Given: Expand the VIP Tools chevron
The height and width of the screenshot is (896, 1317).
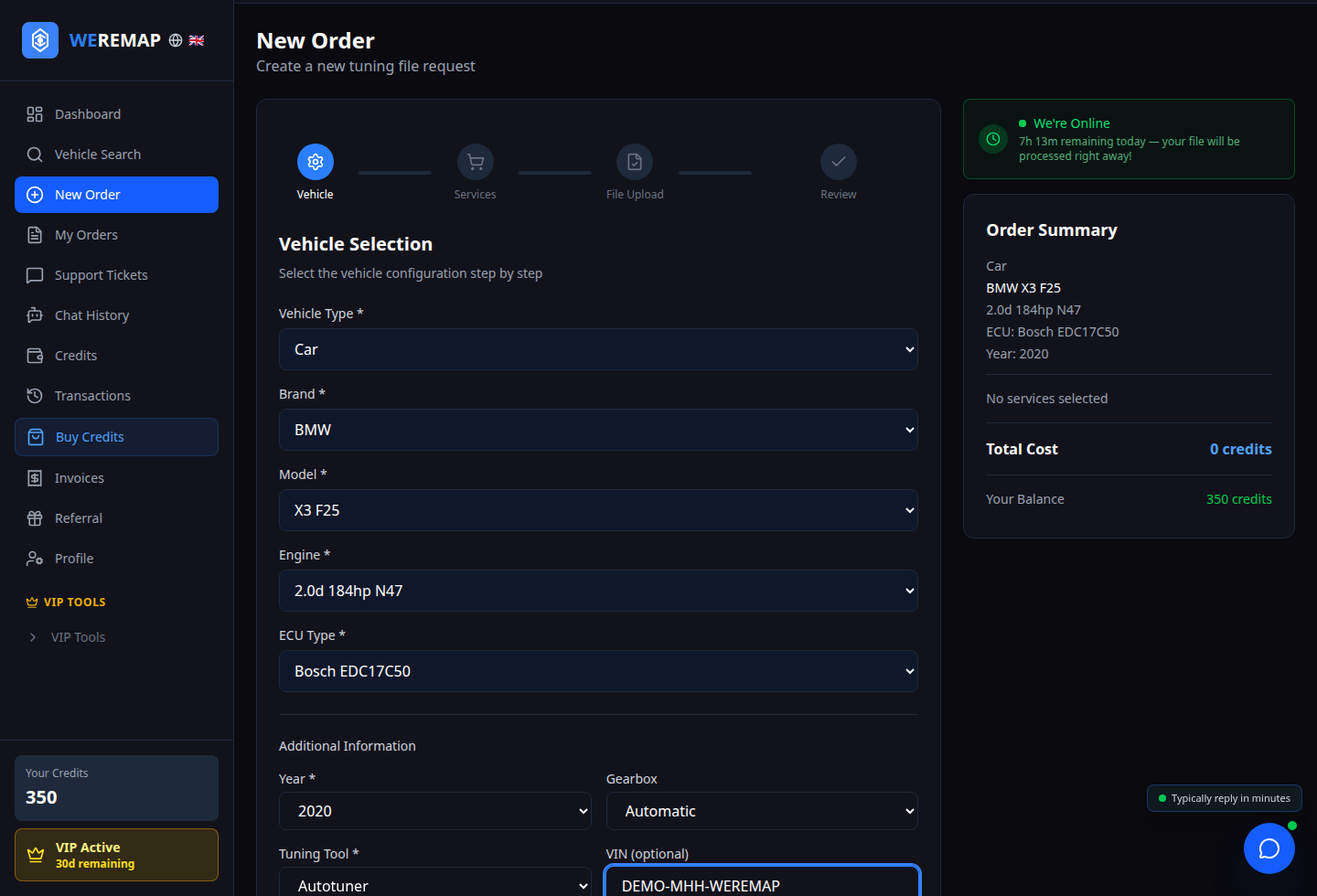Looking at the screenshot, I should coord(33,637).
